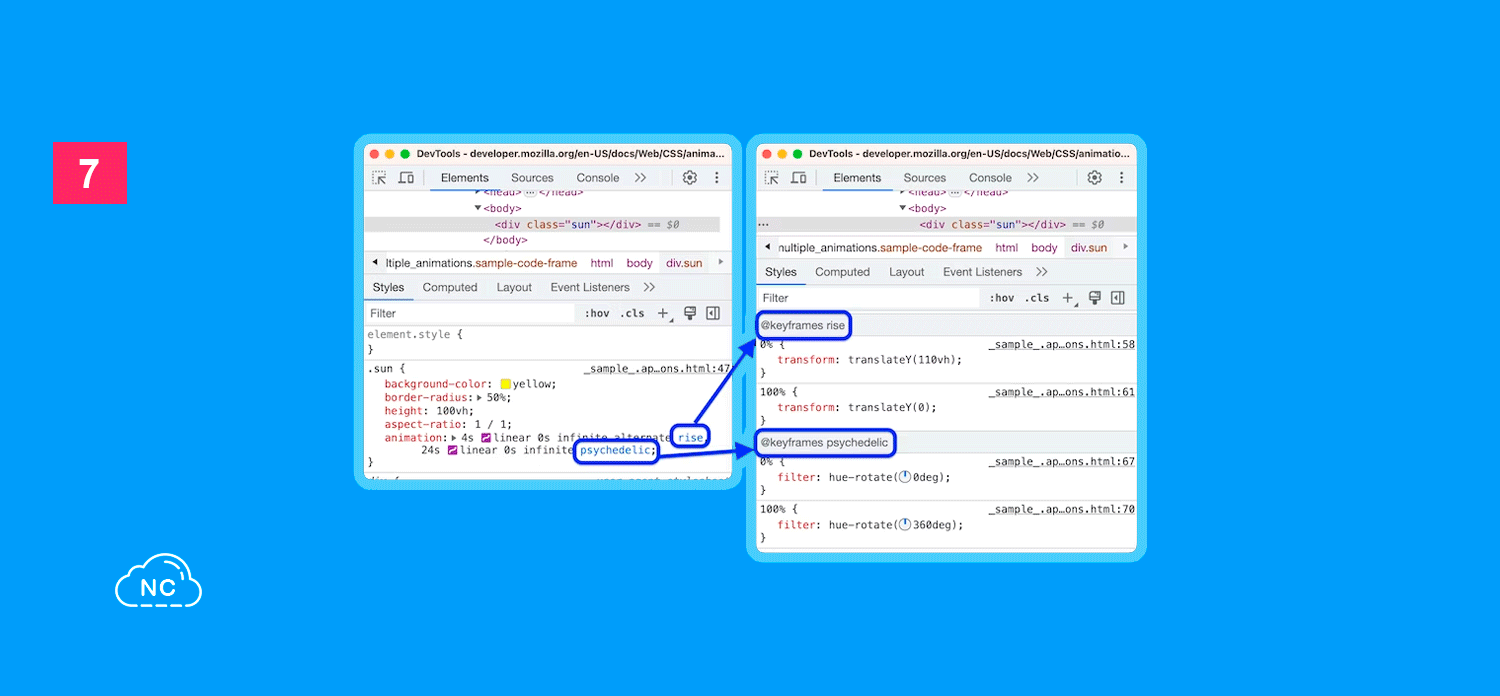
Task: Open angle clock for hue-rotate 360deg
Action: point(905,525)
